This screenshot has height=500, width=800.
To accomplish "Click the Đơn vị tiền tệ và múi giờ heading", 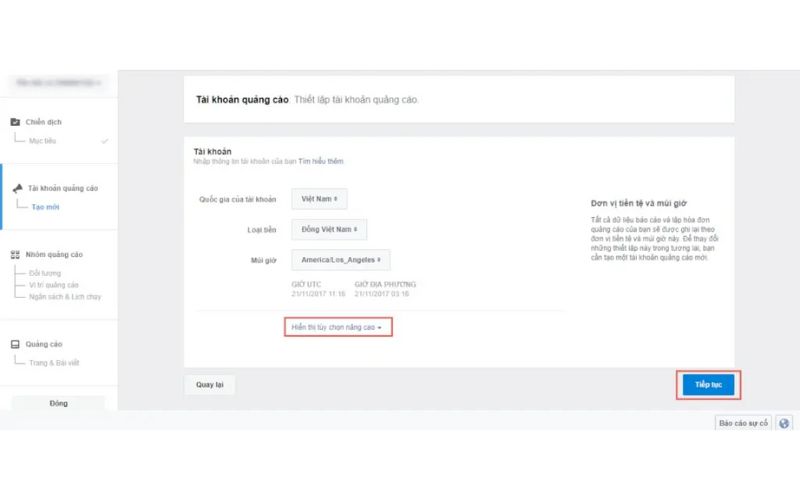I will (639, 204).
